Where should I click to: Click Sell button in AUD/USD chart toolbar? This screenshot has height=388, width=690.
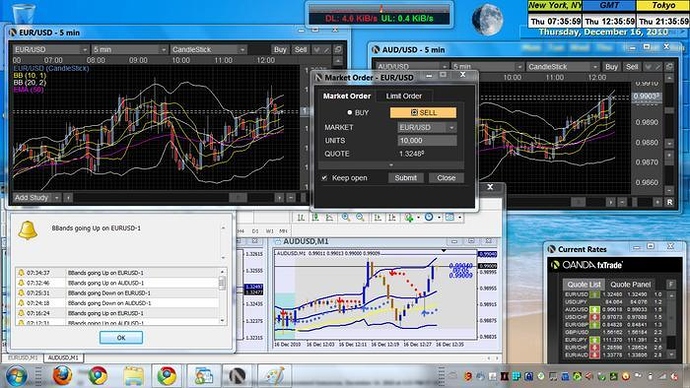(632, 67)
